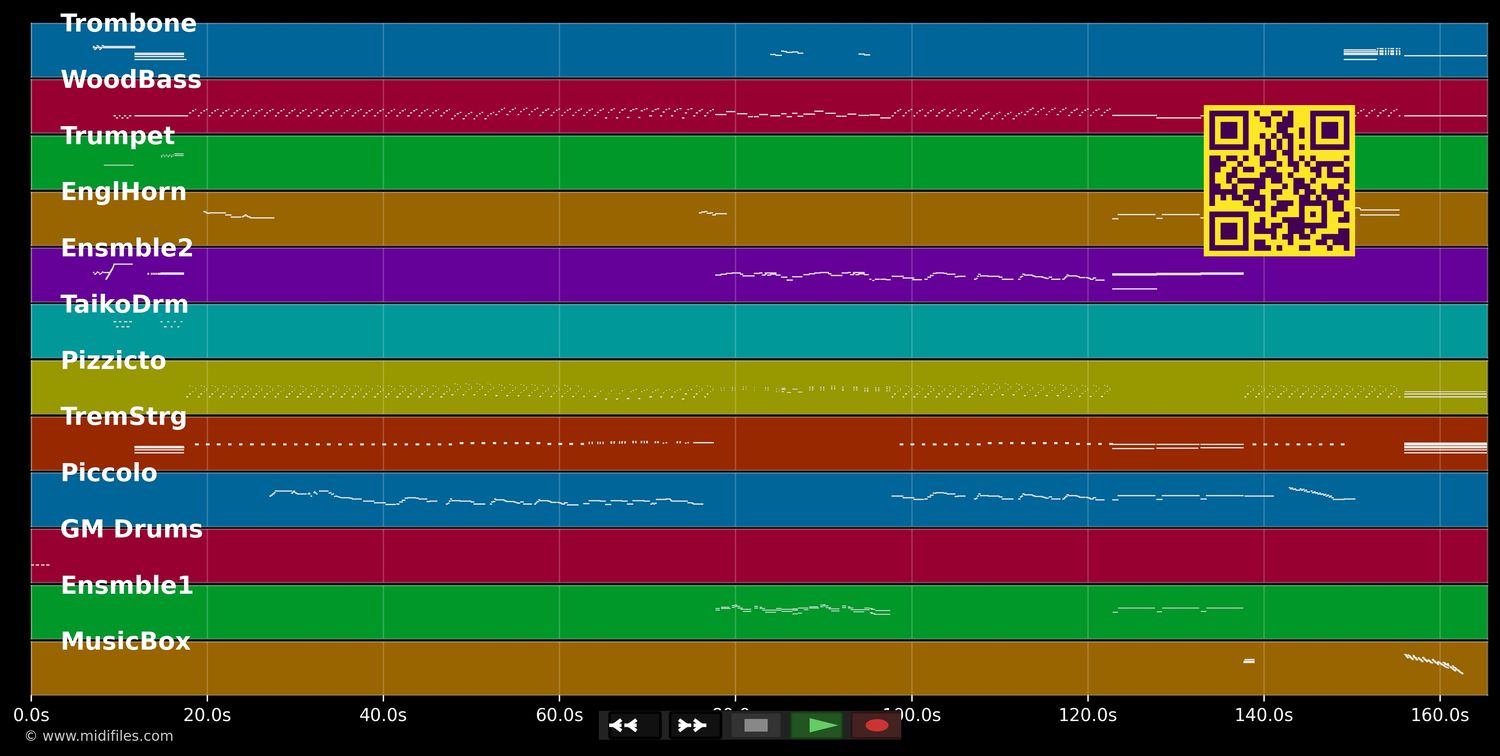Screen dimensions: 1500x756
Task: Click the rewind button
Action: (634, 725)
